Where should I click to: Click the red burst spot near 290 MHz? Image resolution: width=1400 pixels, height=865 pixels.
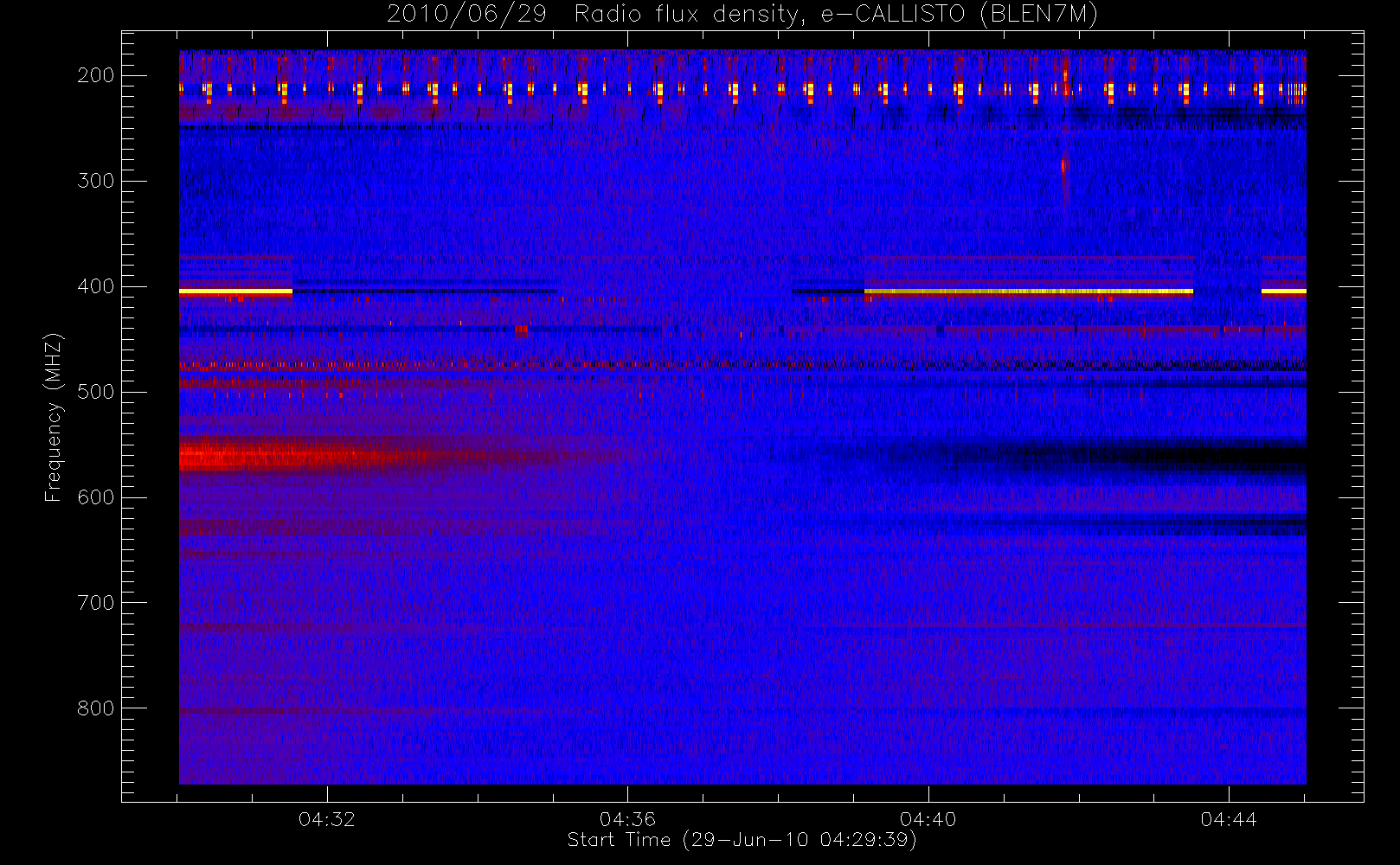[1064, 164]
